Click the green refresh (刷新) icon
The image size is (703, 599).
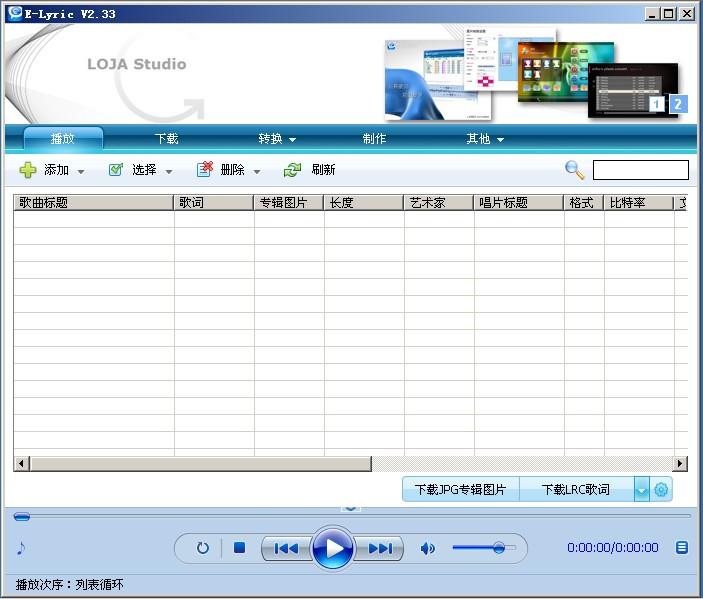click(292, 170)
